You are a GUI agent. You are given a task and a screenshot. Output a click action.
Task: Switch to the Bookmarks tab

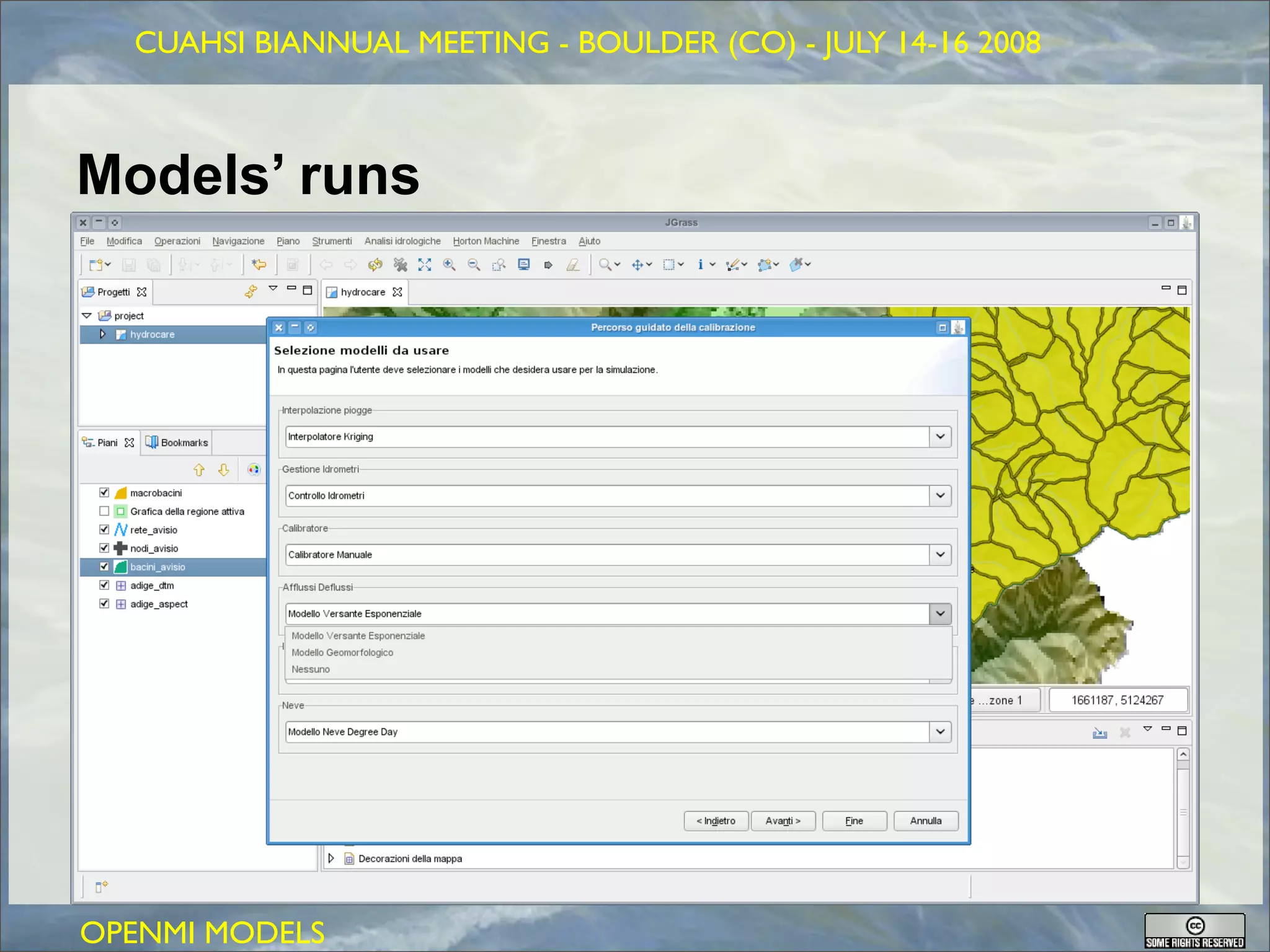coord(177,443)
